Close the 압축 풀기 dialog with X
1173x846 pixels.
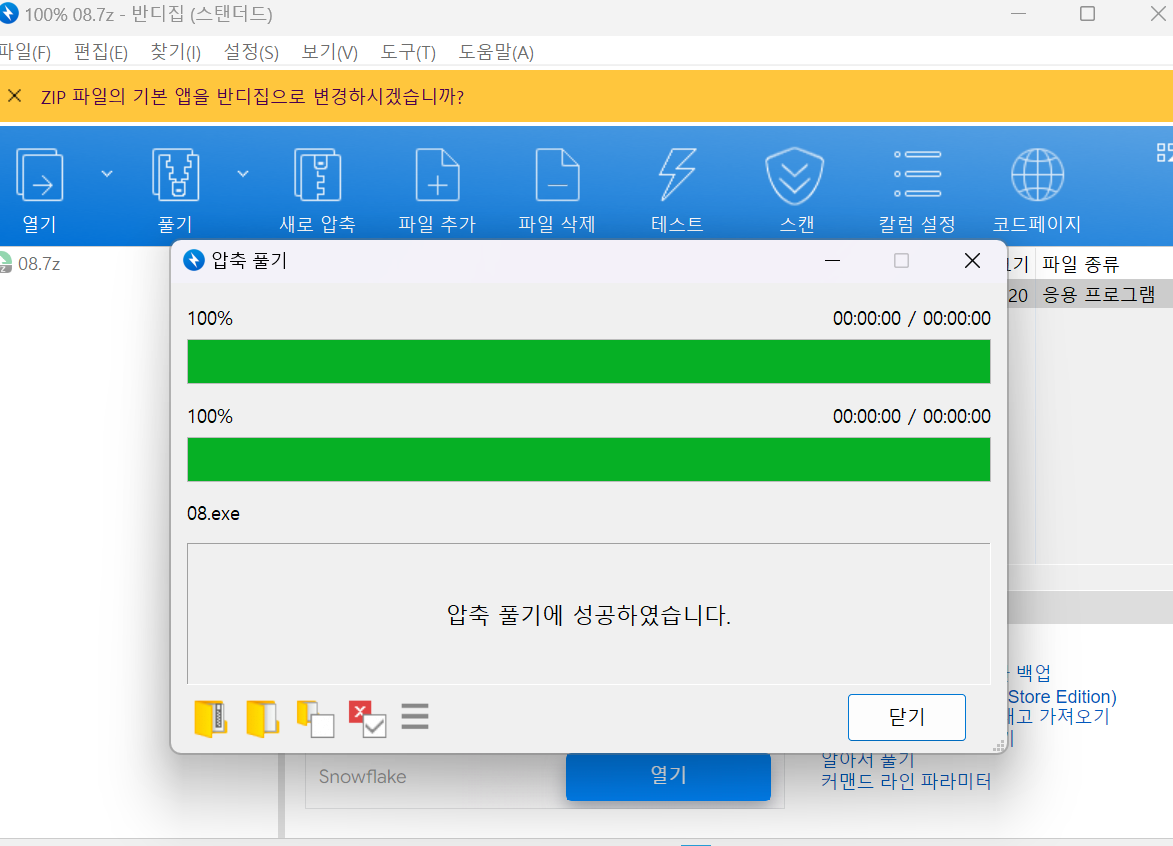point(972,260)
